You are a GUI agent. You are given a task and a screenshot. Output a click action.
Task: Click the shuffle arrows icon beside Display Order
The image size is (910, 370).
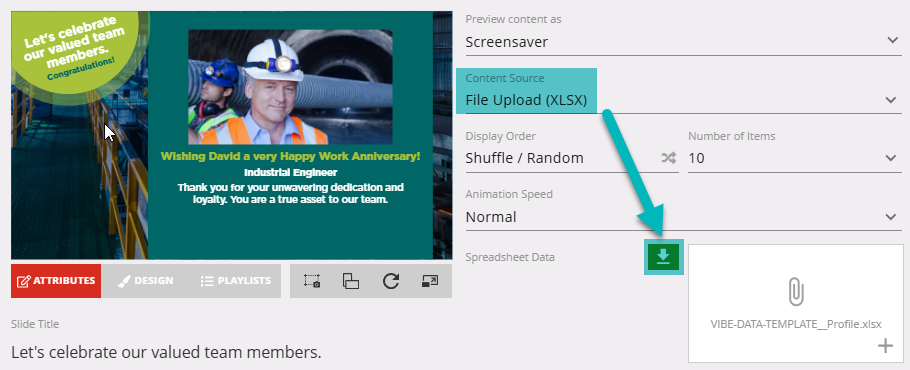tap(669, 158)
